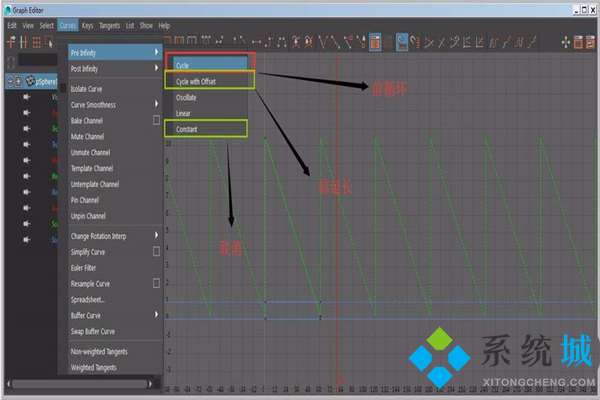The image size is (600, 400).
Task: Click the Graph Editor title bar icon
Action: pos(6,8)
